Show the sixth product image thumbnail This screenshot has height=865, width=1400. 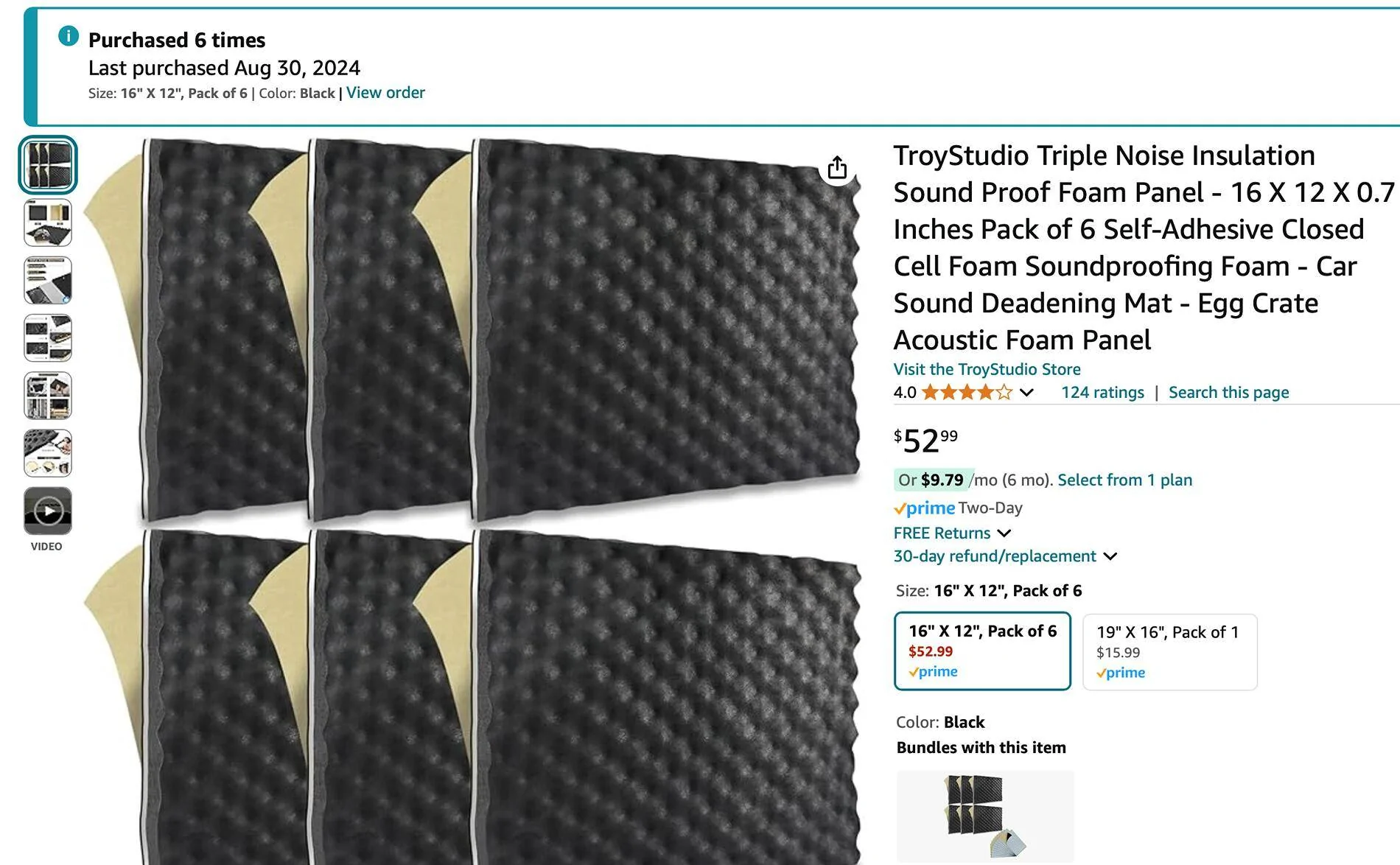coord(48,453)
